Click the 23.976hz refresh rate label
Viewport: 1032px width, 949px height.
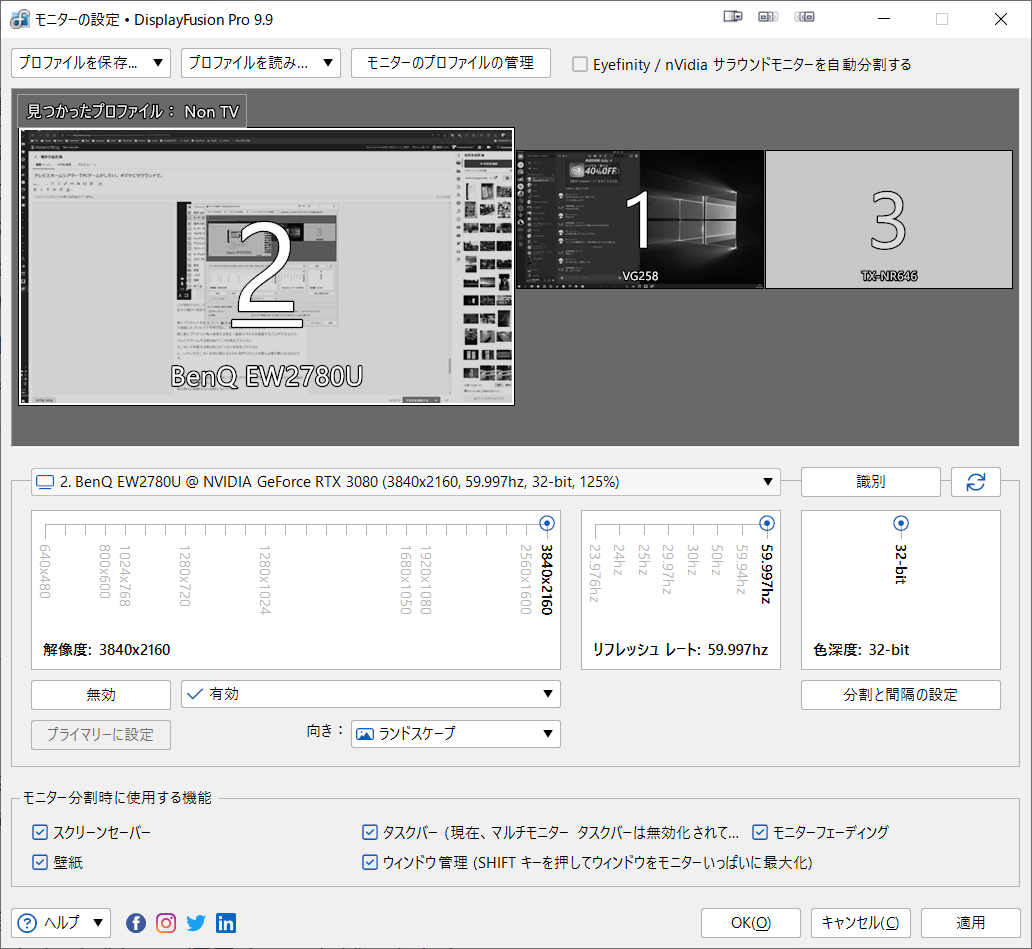595,573
